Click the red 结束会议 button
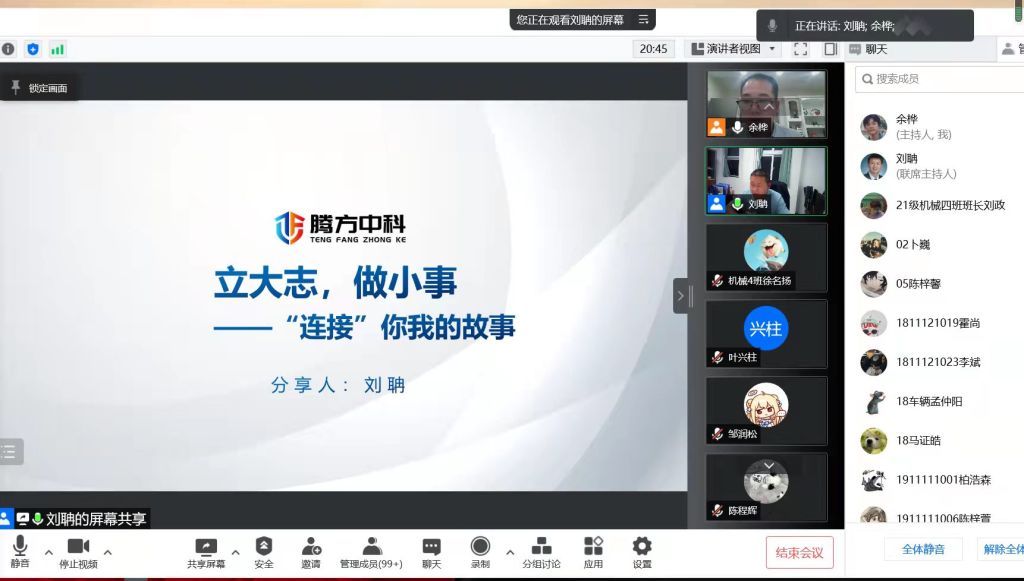 point(799,553)
